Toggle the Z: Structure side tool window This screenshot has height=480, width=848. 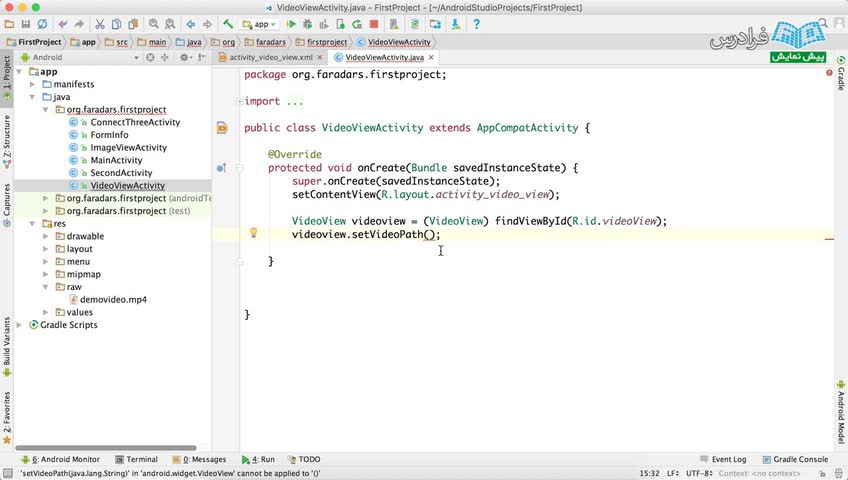point(6,142)
